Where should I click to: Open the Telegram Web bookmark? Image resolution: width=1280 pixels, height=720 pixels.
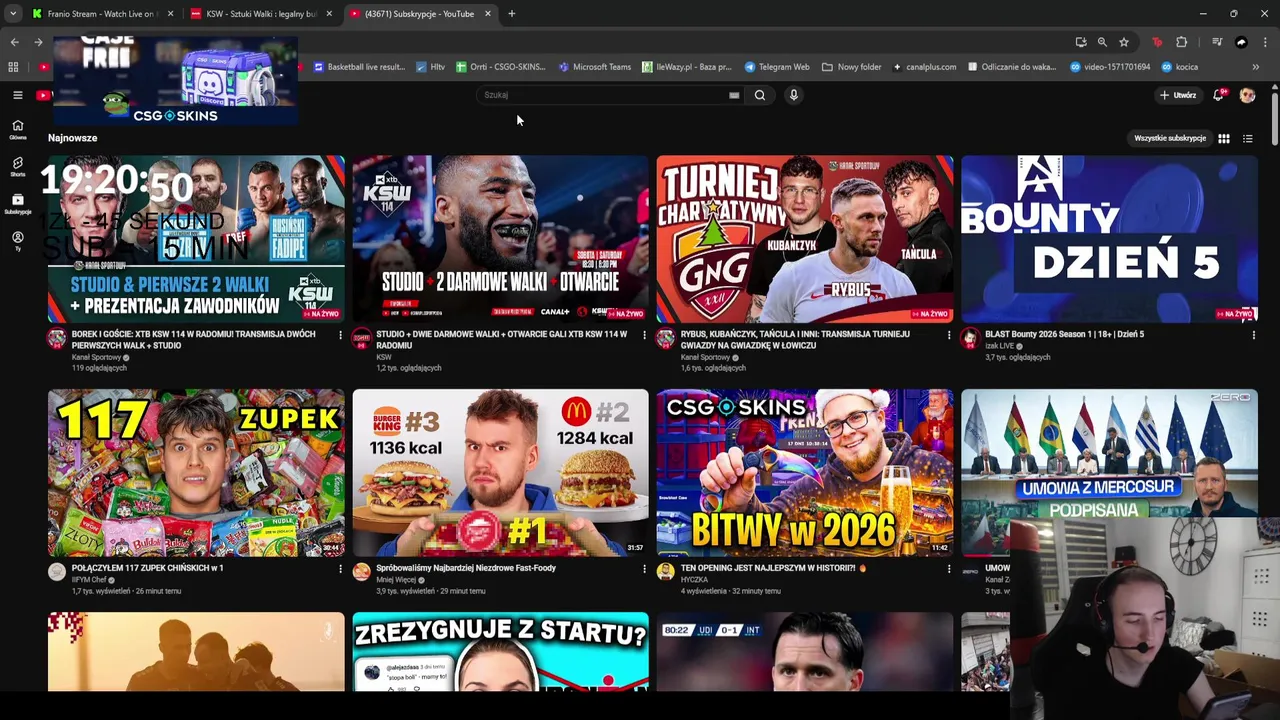pos(777,67)
